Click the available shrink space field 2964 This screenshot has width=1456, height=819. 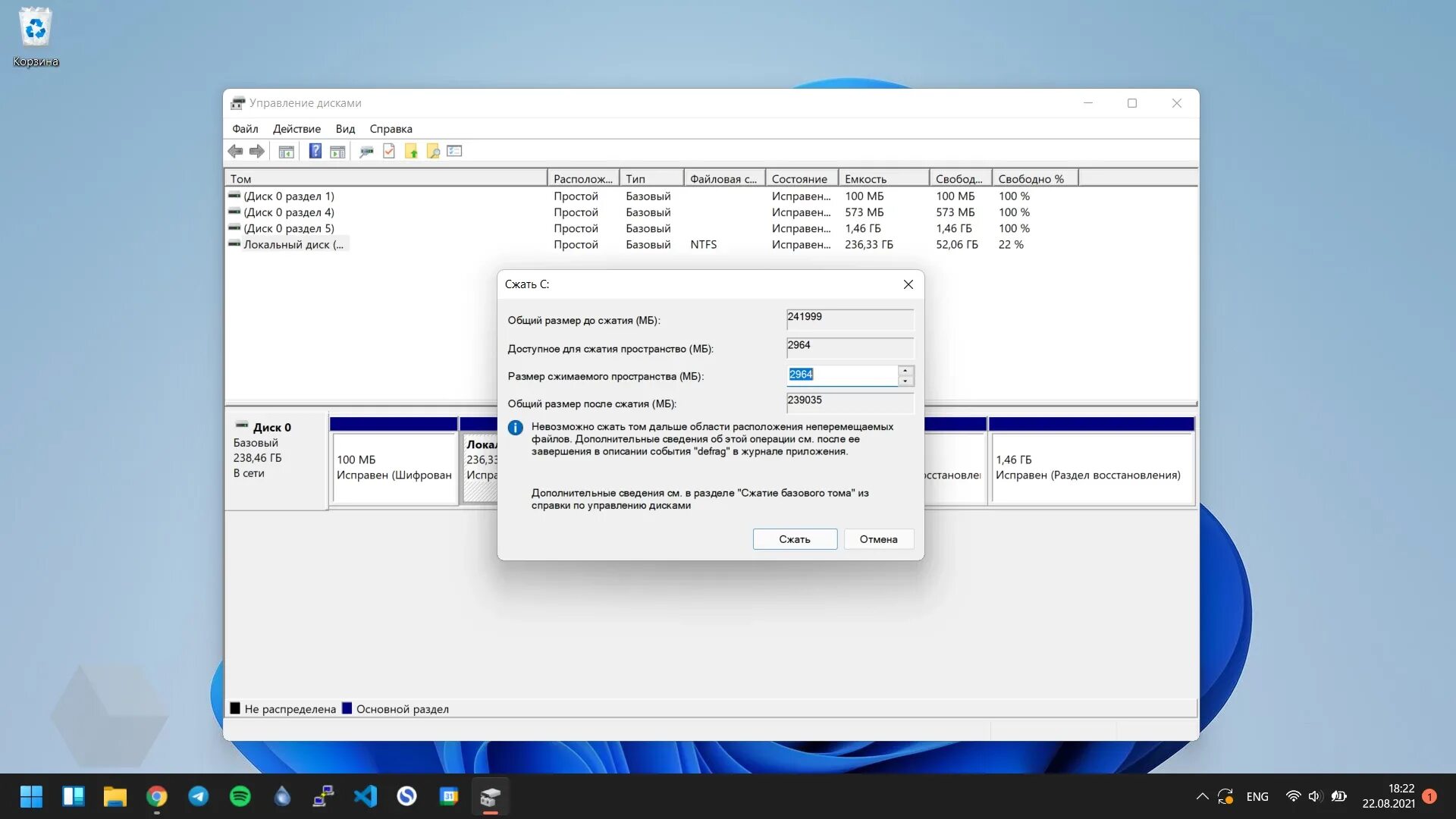849,347
